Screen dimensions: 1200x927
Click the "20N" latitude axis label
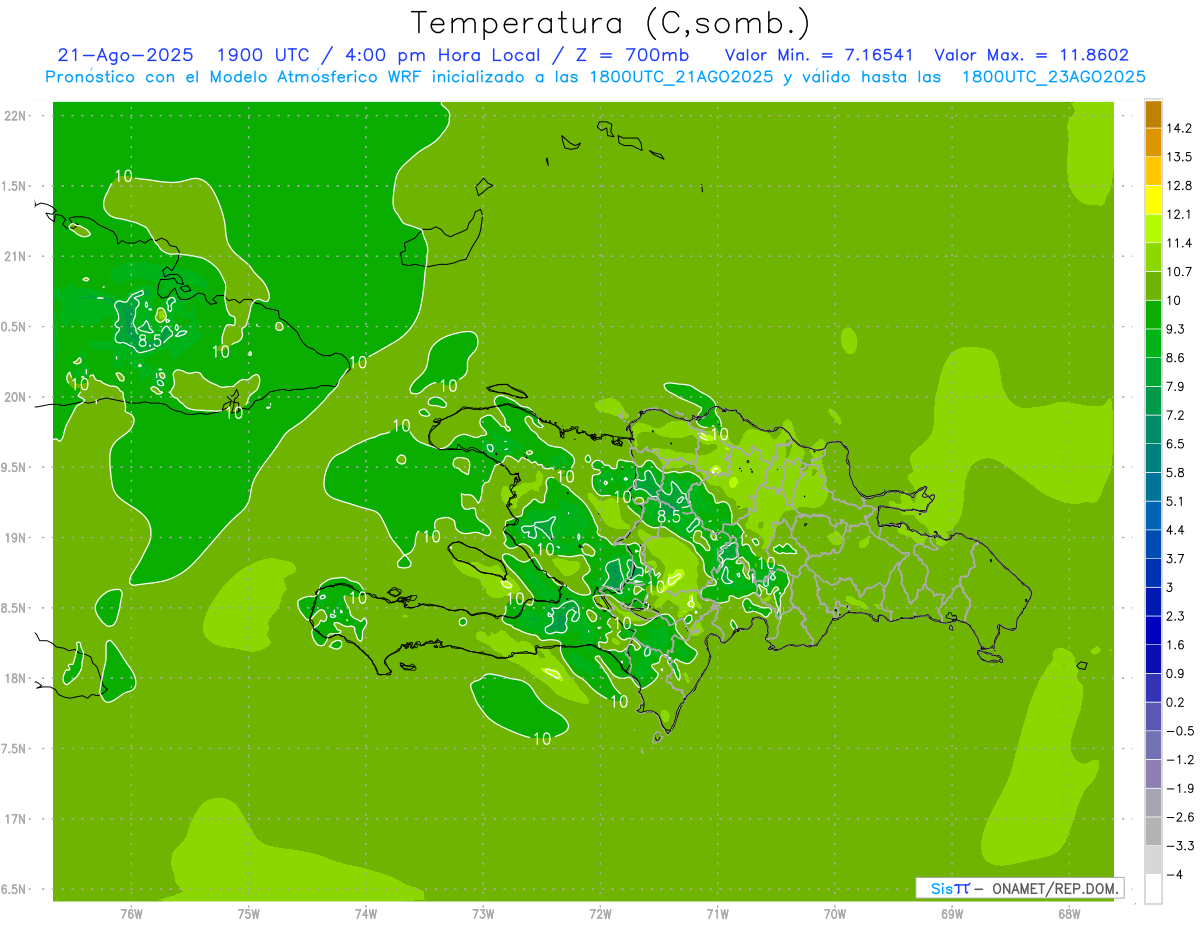point(17,397)
